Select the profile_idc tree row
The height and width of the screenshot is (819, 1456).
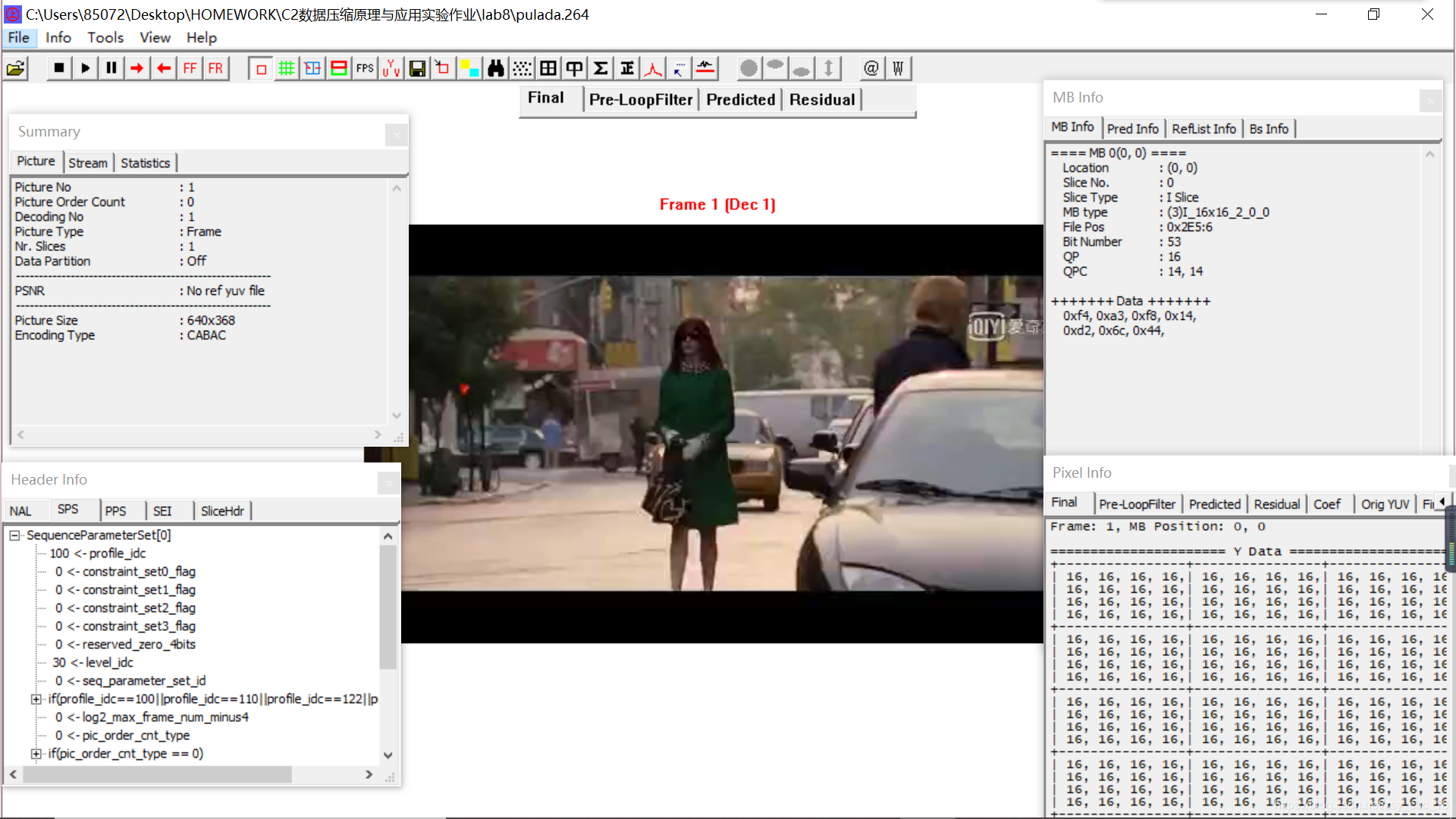tap(97, 554)
